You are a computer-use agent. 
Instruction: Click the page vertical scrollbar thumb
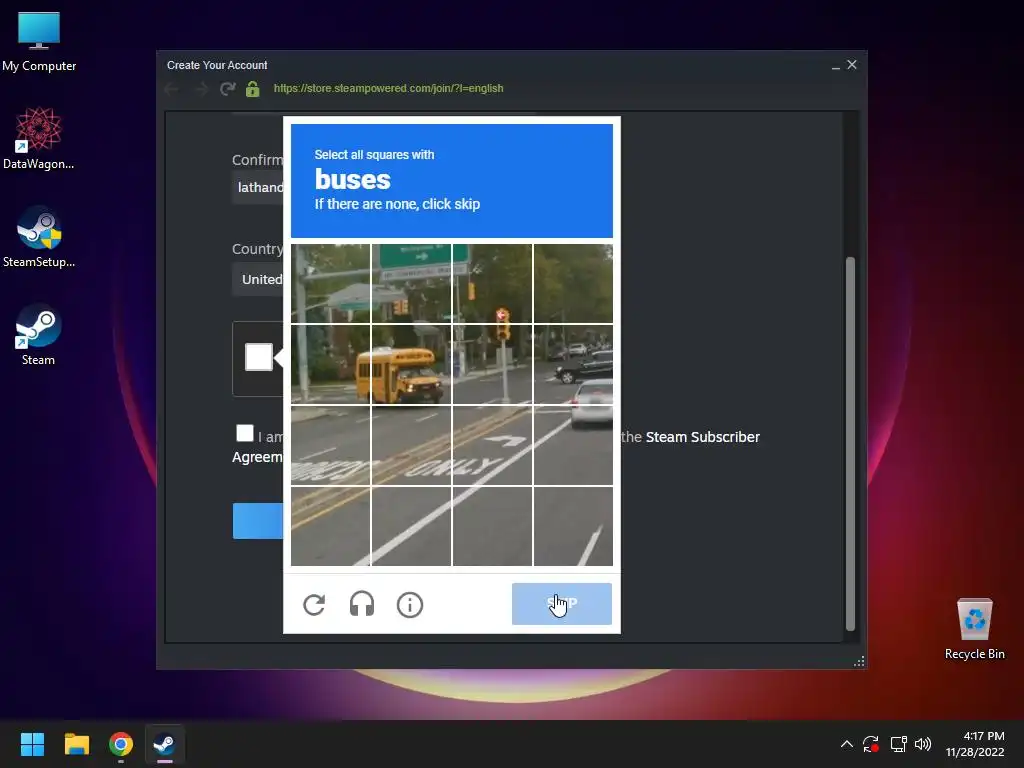(850, 443)
